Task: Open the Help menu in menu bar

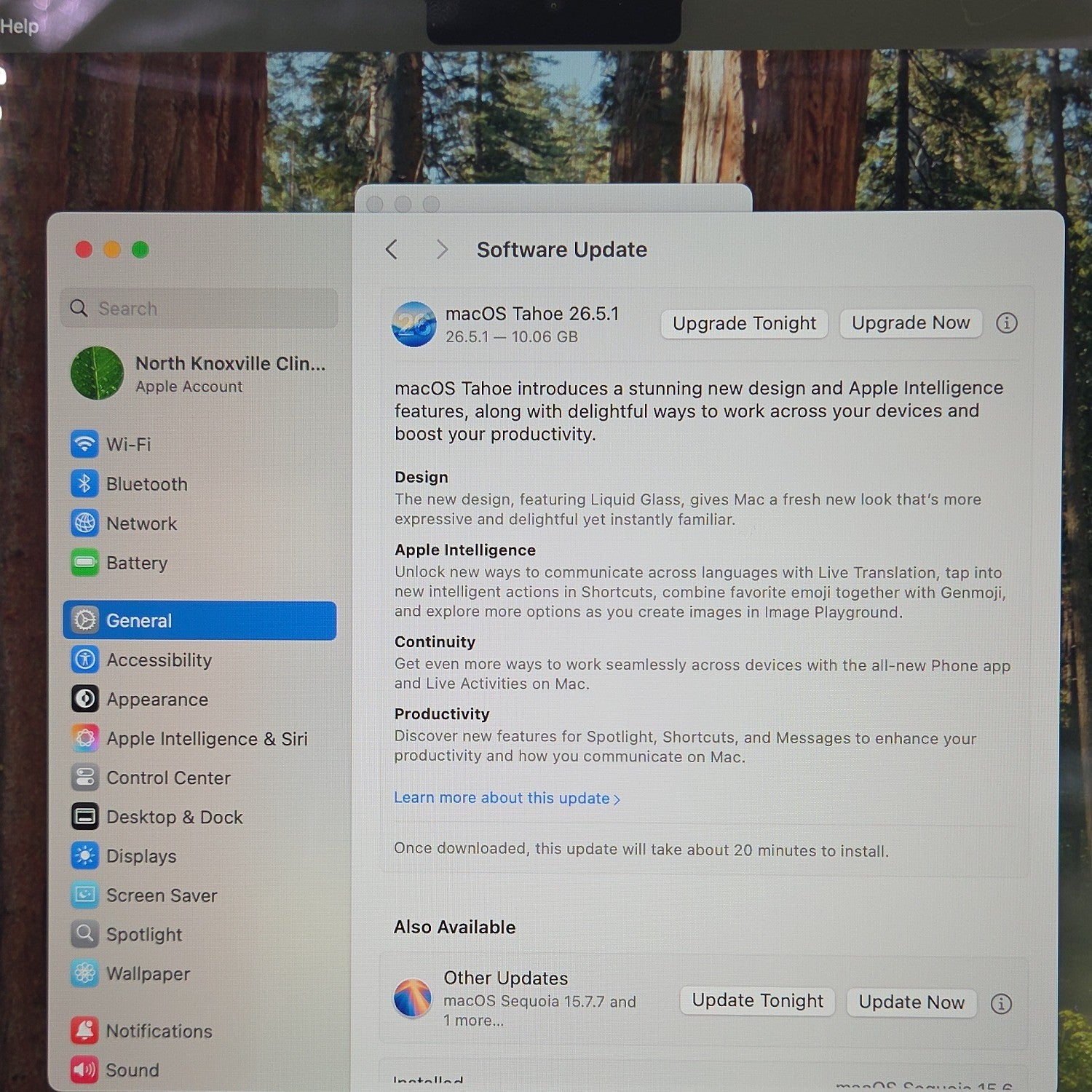Action: pyautogui.click(x=19, y=26)
